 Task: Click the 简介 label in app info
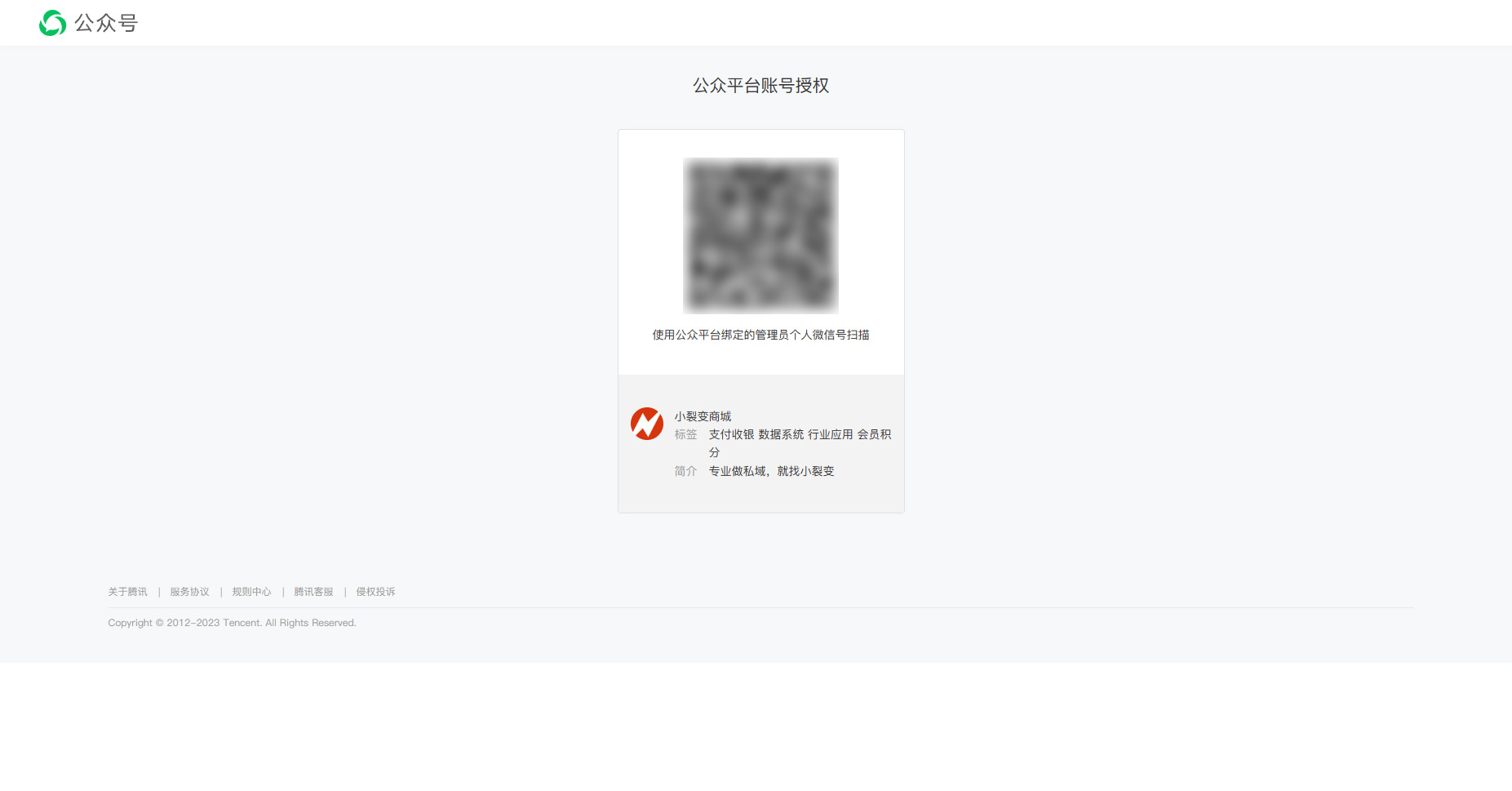click(x=685, y=471)
